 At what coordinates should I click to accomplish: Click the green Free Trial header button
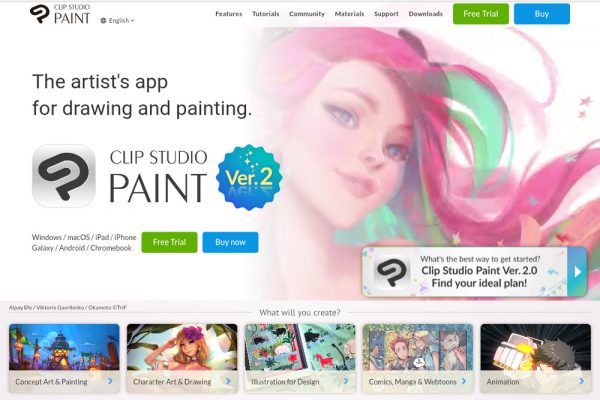tap(481, 14)
